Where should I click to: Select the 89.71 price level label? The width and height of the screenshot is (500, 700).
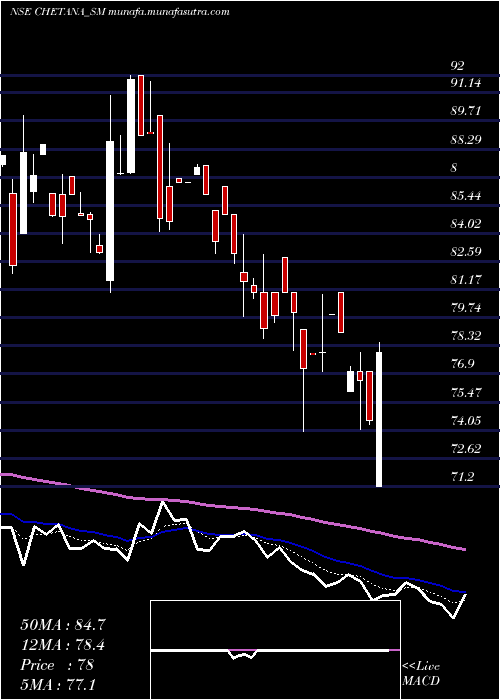466,111
